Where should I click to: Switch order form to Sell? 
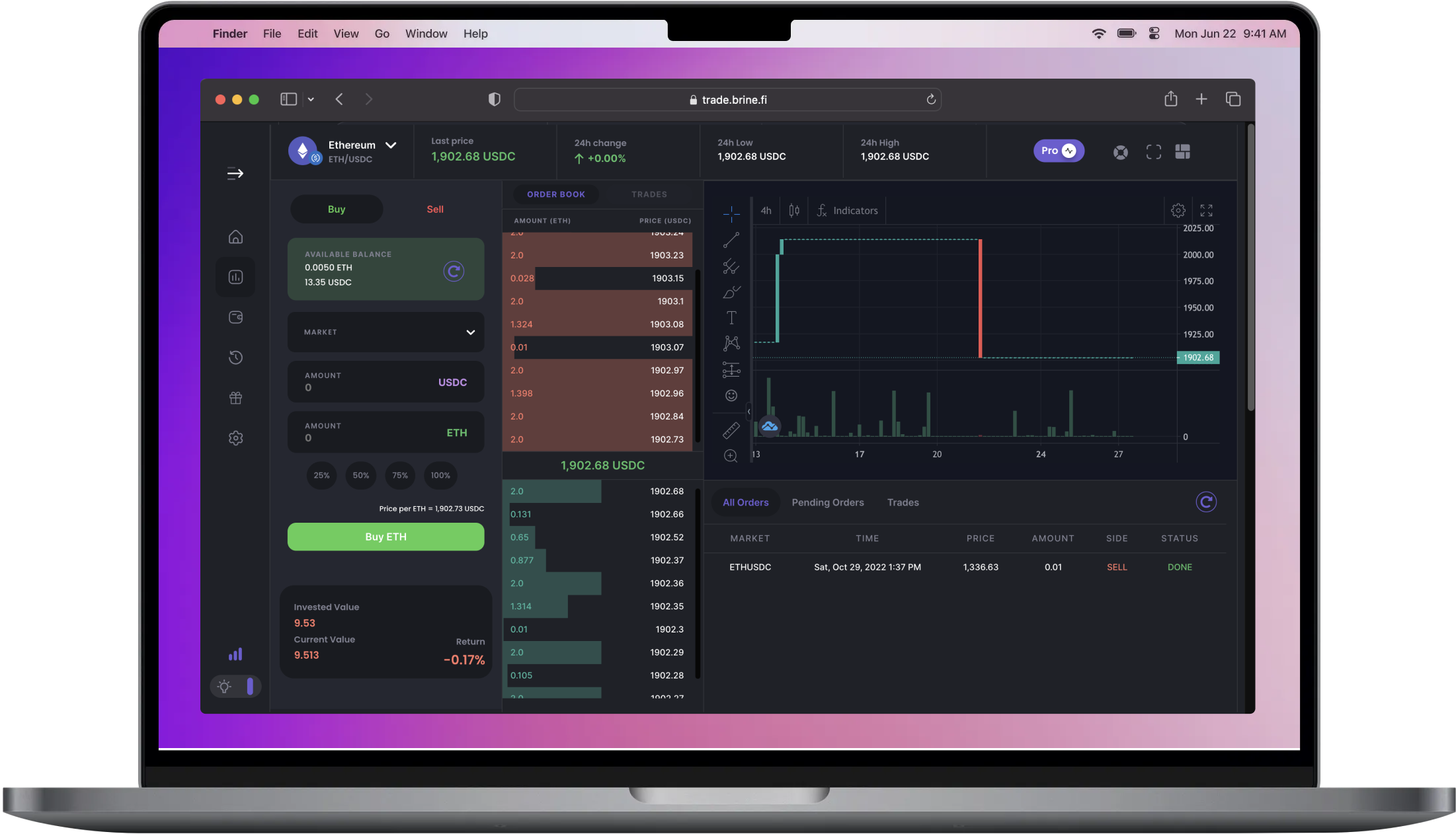[x=434, y=209]
